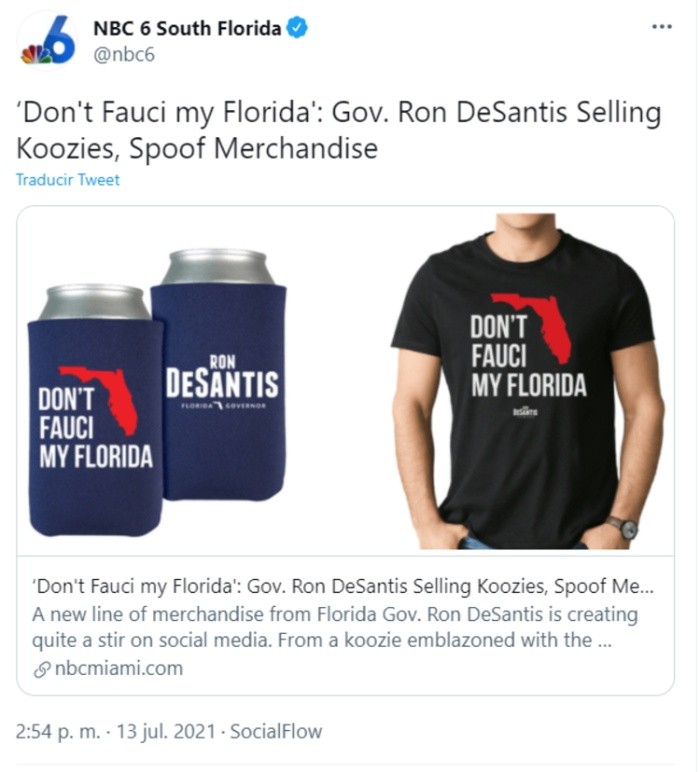Click the card description text

(335, 627)
